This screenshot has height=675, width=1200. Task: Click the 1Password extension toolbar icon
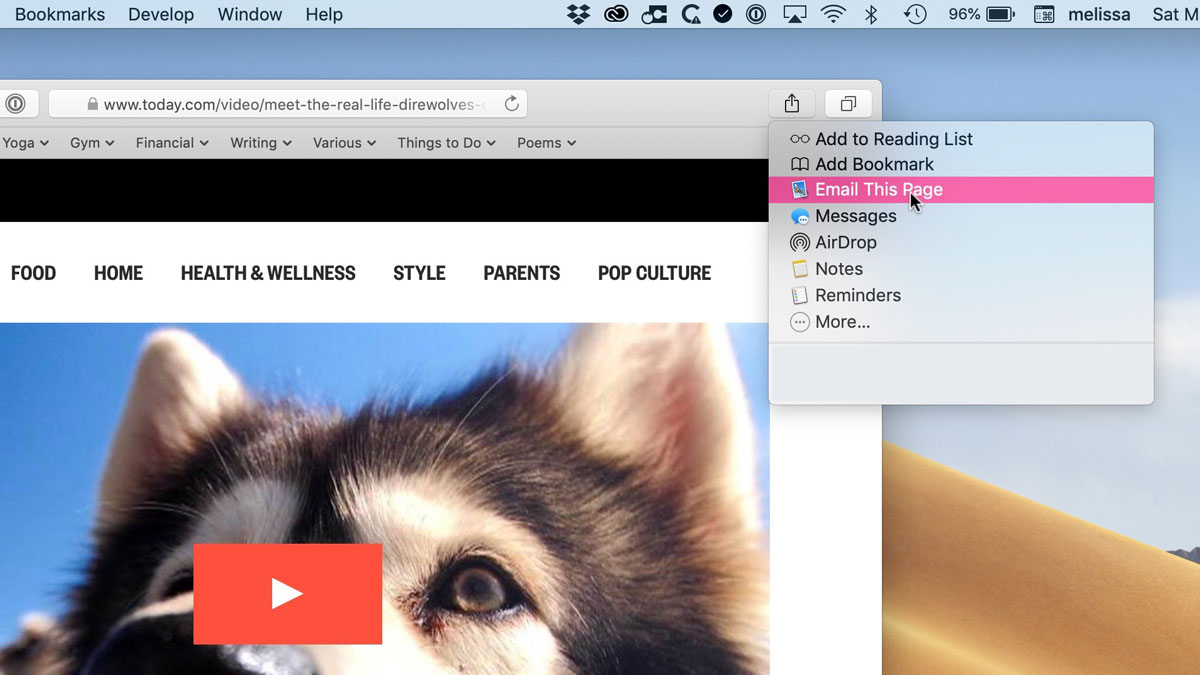[16, 103]
